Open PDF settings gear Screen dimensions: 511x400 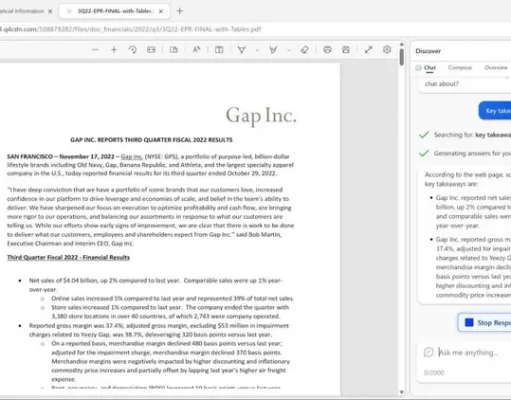point(387,50)
